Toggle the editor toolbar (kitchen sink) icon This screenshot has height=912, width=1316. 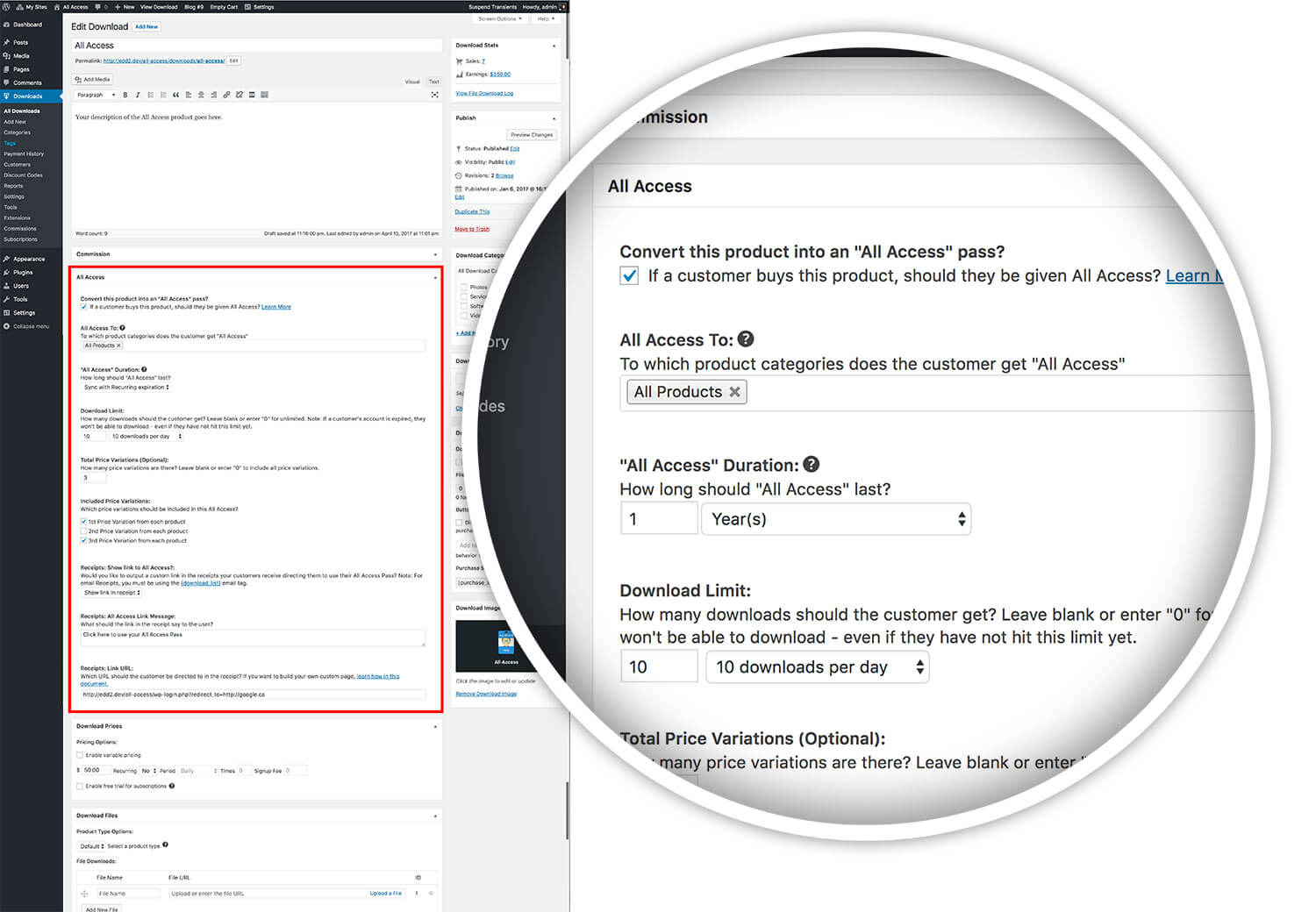[x=265, y=95]
